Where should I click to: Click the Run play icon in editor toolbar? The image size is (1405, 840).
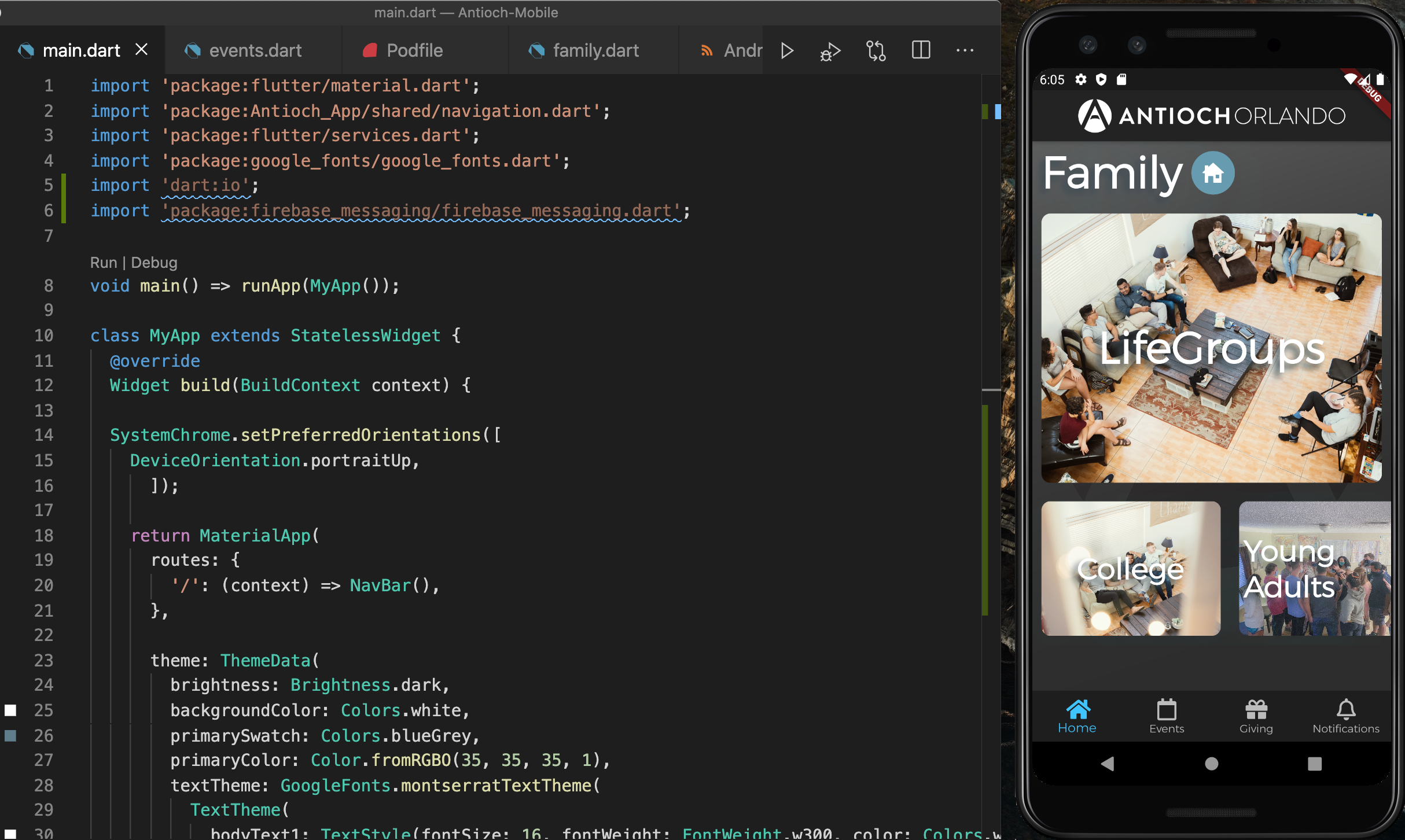[786, 51]
